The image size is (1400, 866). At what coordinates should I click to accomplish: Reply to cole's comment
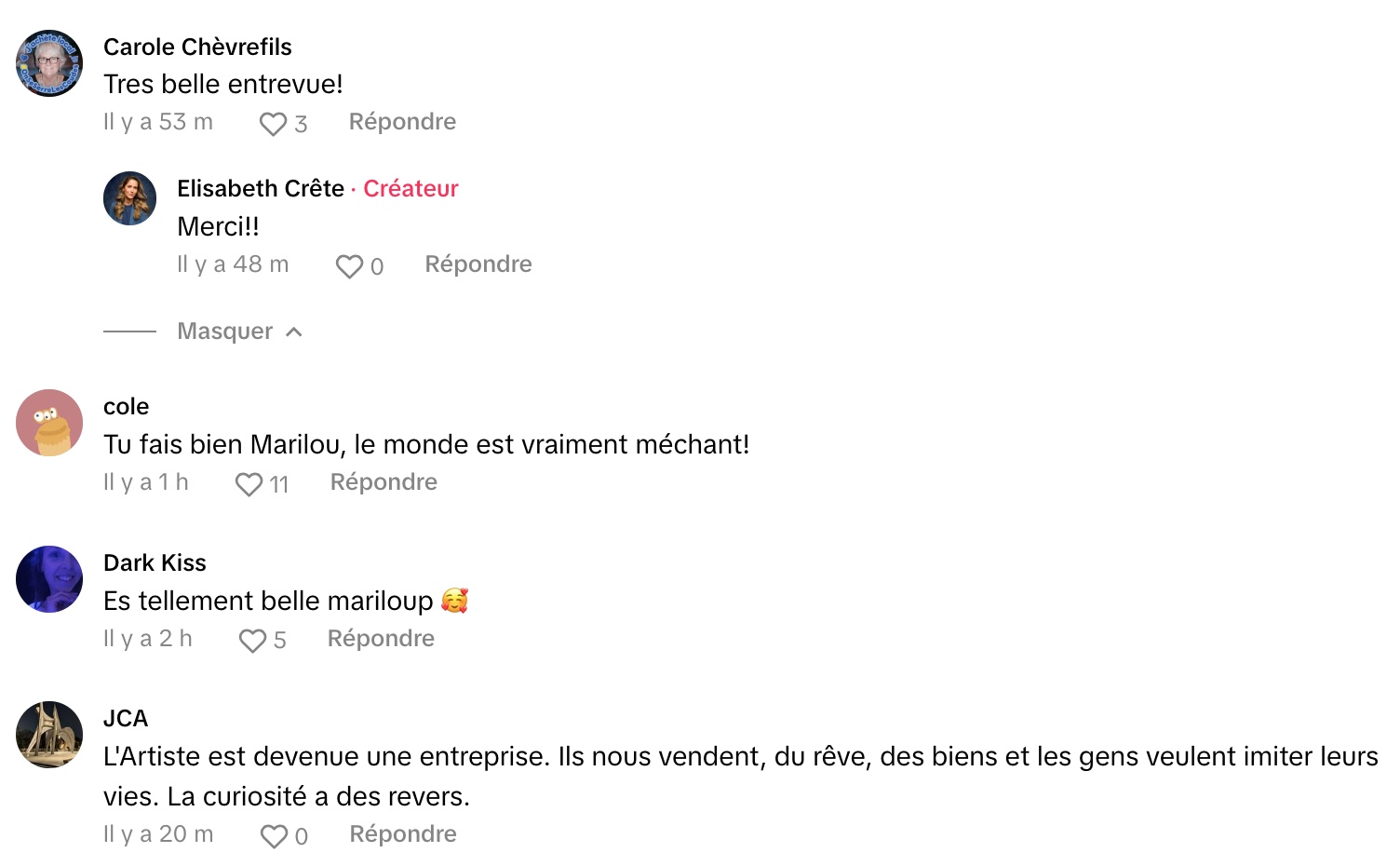[384, 482]
